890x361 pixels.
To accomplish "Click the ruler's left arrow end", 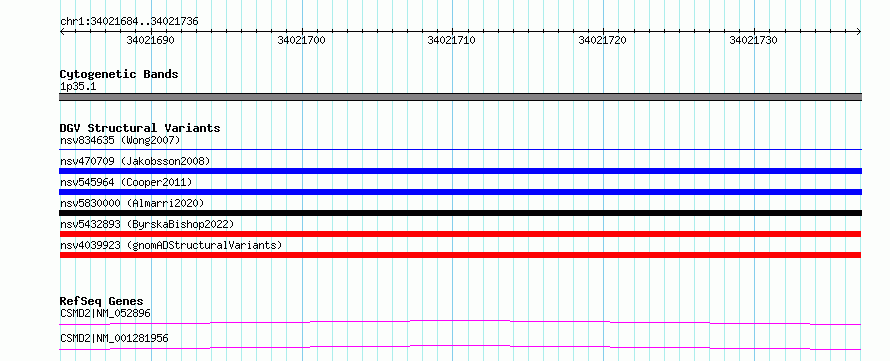I will pyautogui.click(x=62, y=32).
